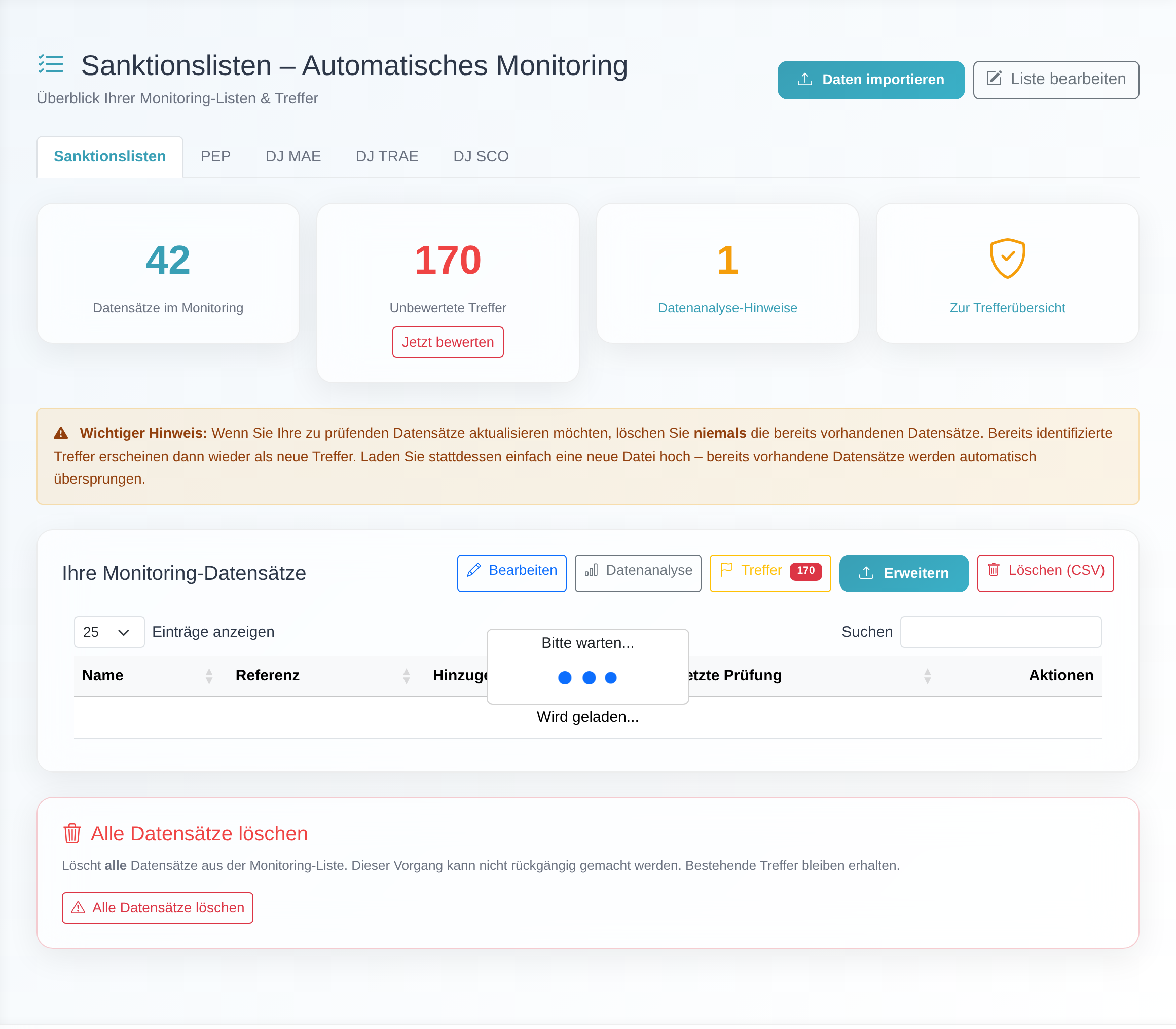Image resolution: width=1176 pixels, height=1029 pixels.
Task: Click the pencil-square icon in Liste bearbeiten
Action: (x=994, y=78)
